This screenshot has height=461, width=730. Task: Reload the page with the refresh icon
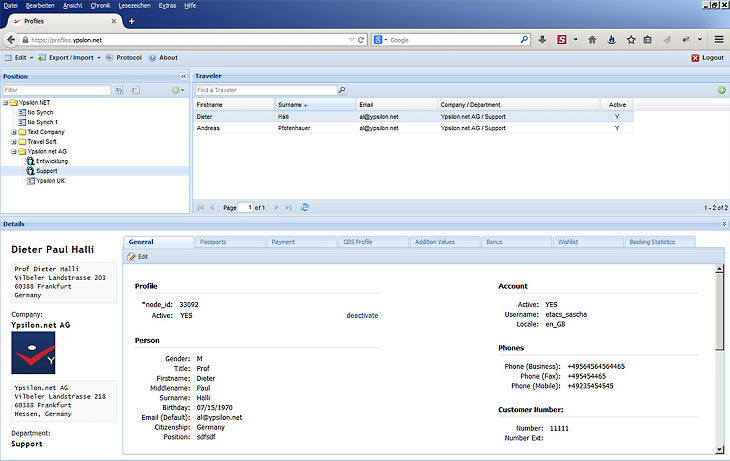[361, 40]
